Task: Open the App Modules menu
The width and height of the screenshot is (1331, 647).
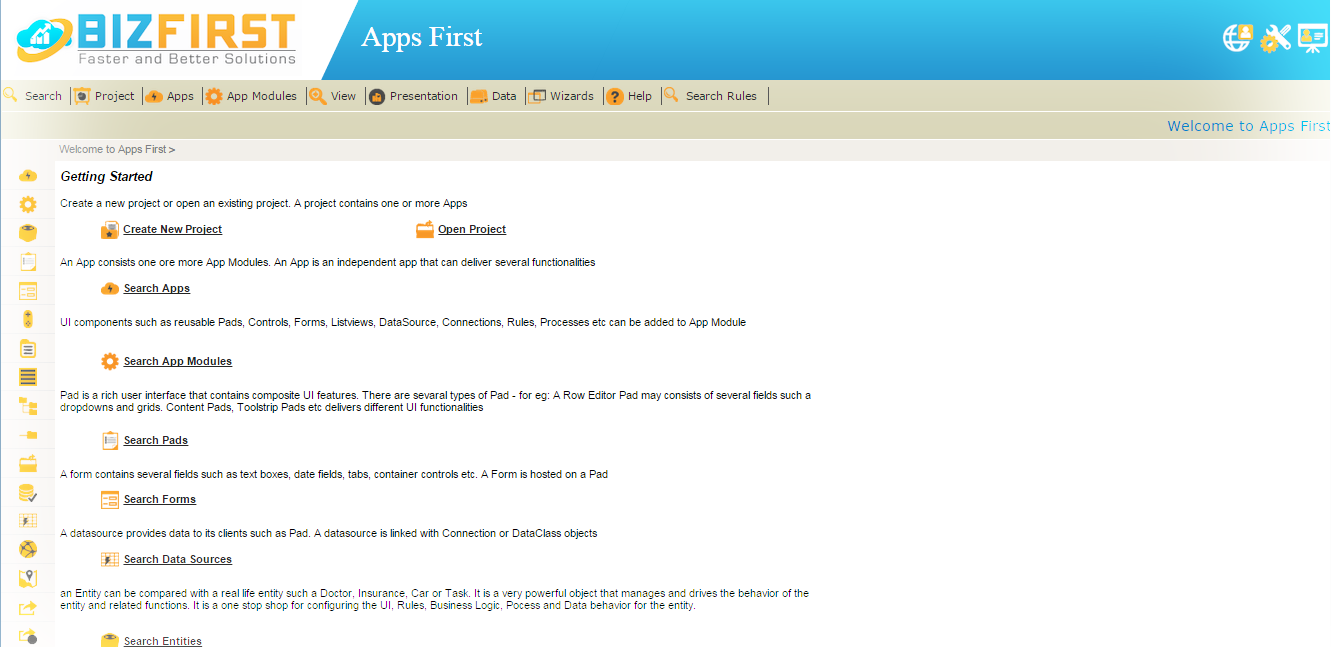Action: tap(251, 96)
